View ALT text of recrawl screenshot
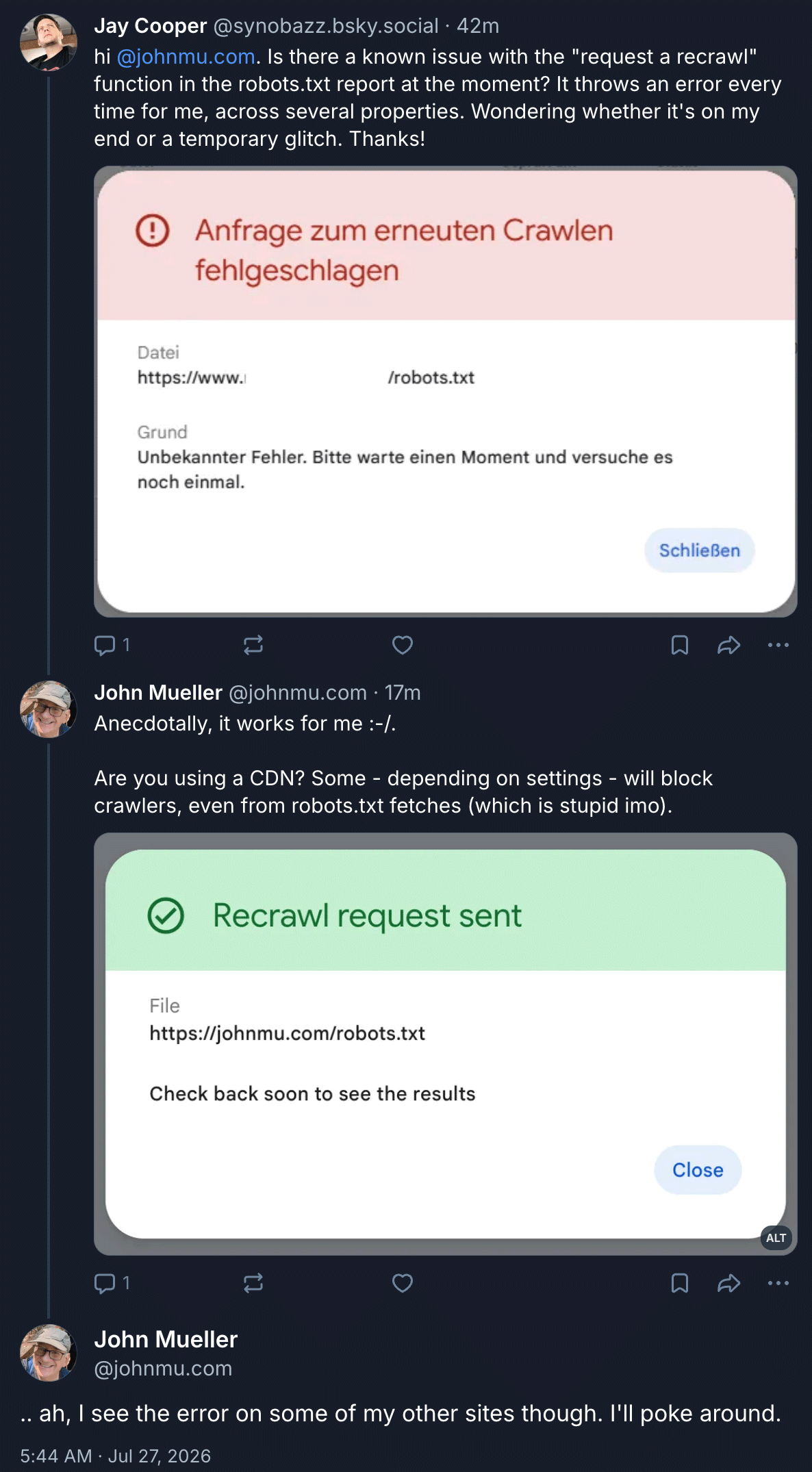 (x=776, y=1238)
